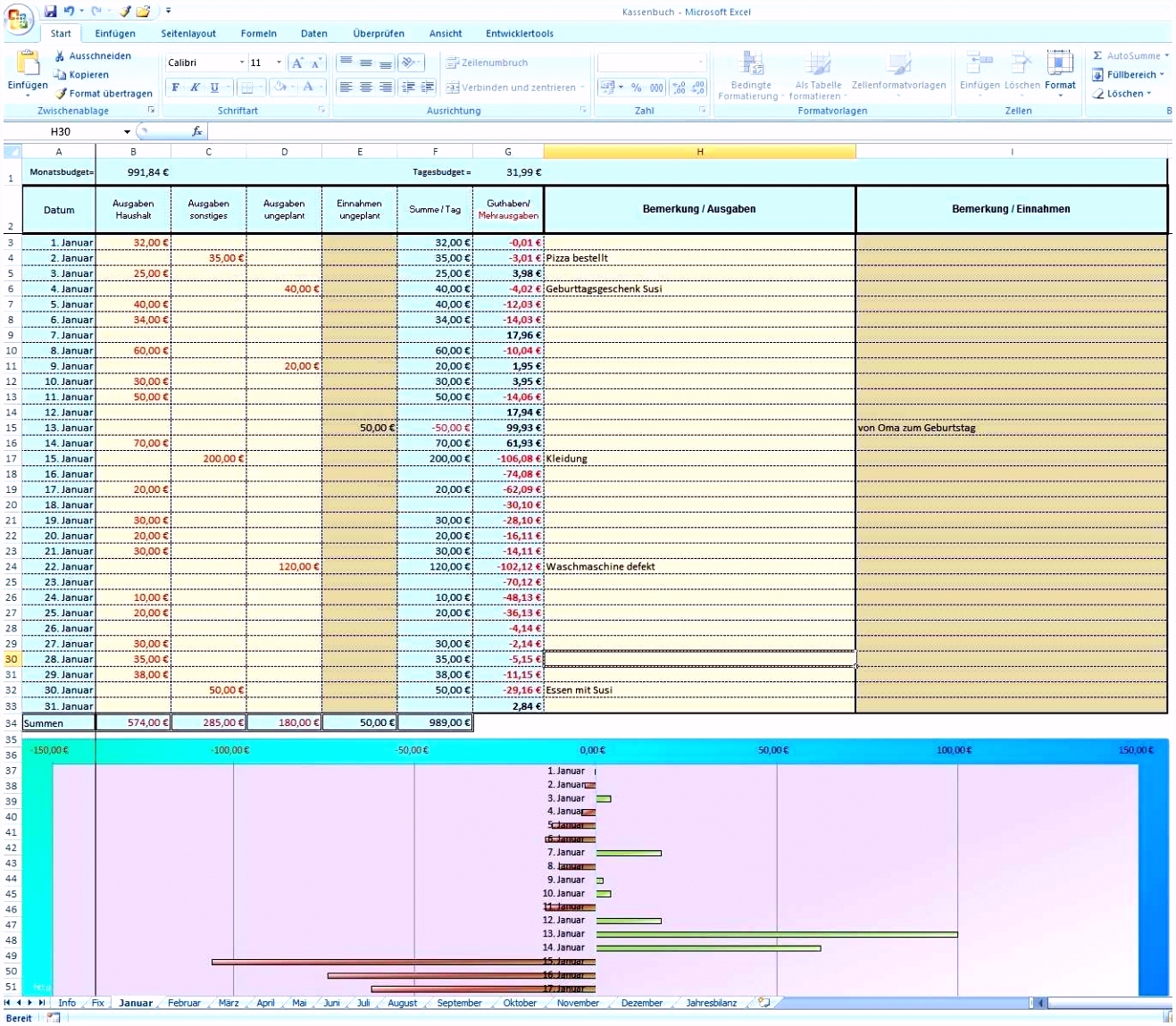
Task: Apply thousands separator (000) format
Action: pyautogui.click(x=656, y=88)
